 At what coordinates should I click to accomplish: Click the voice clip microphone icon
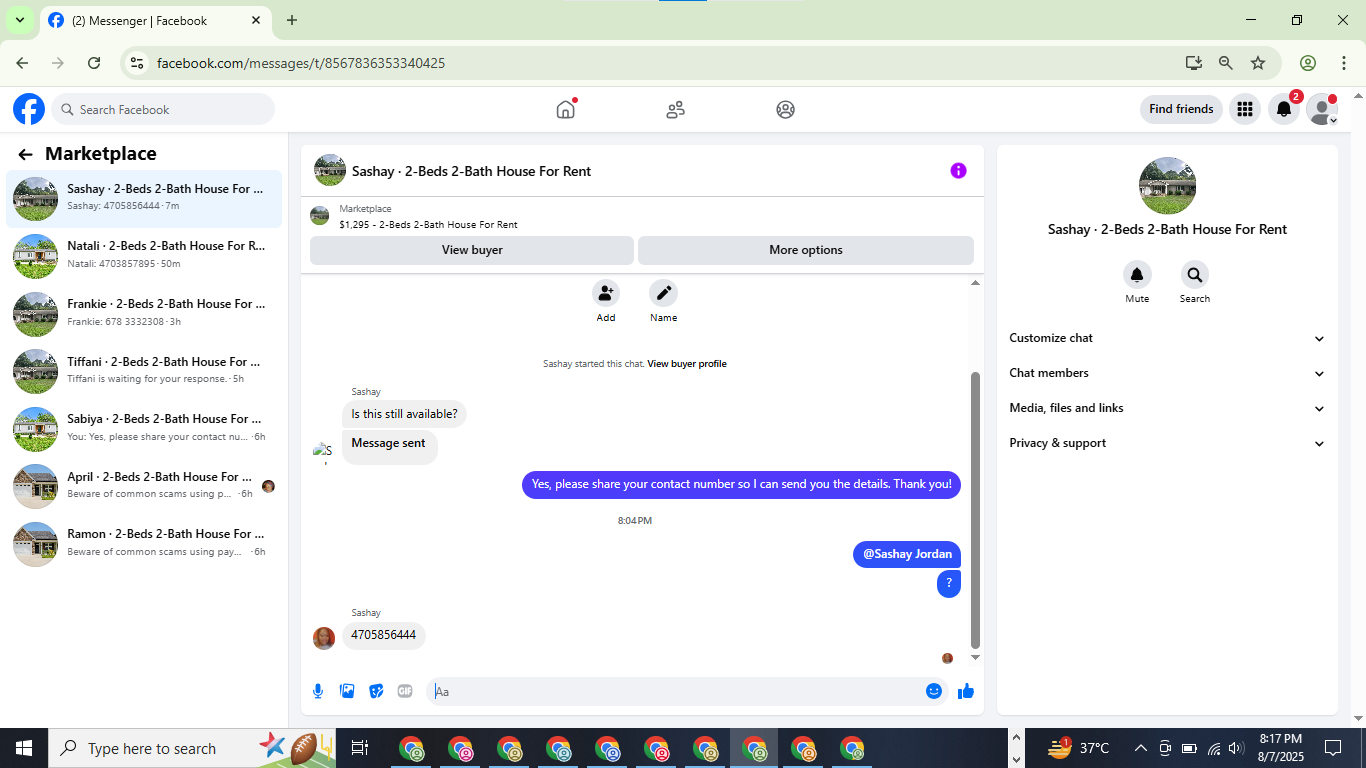coord(318,691)
